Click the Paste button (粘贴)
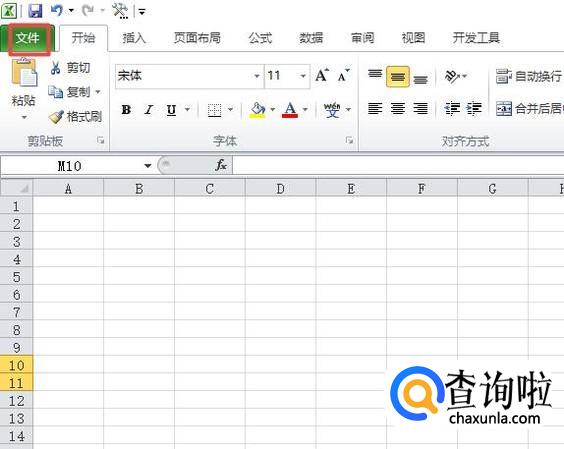This screenshot has width=564, height=449. (x=23, y=89)
